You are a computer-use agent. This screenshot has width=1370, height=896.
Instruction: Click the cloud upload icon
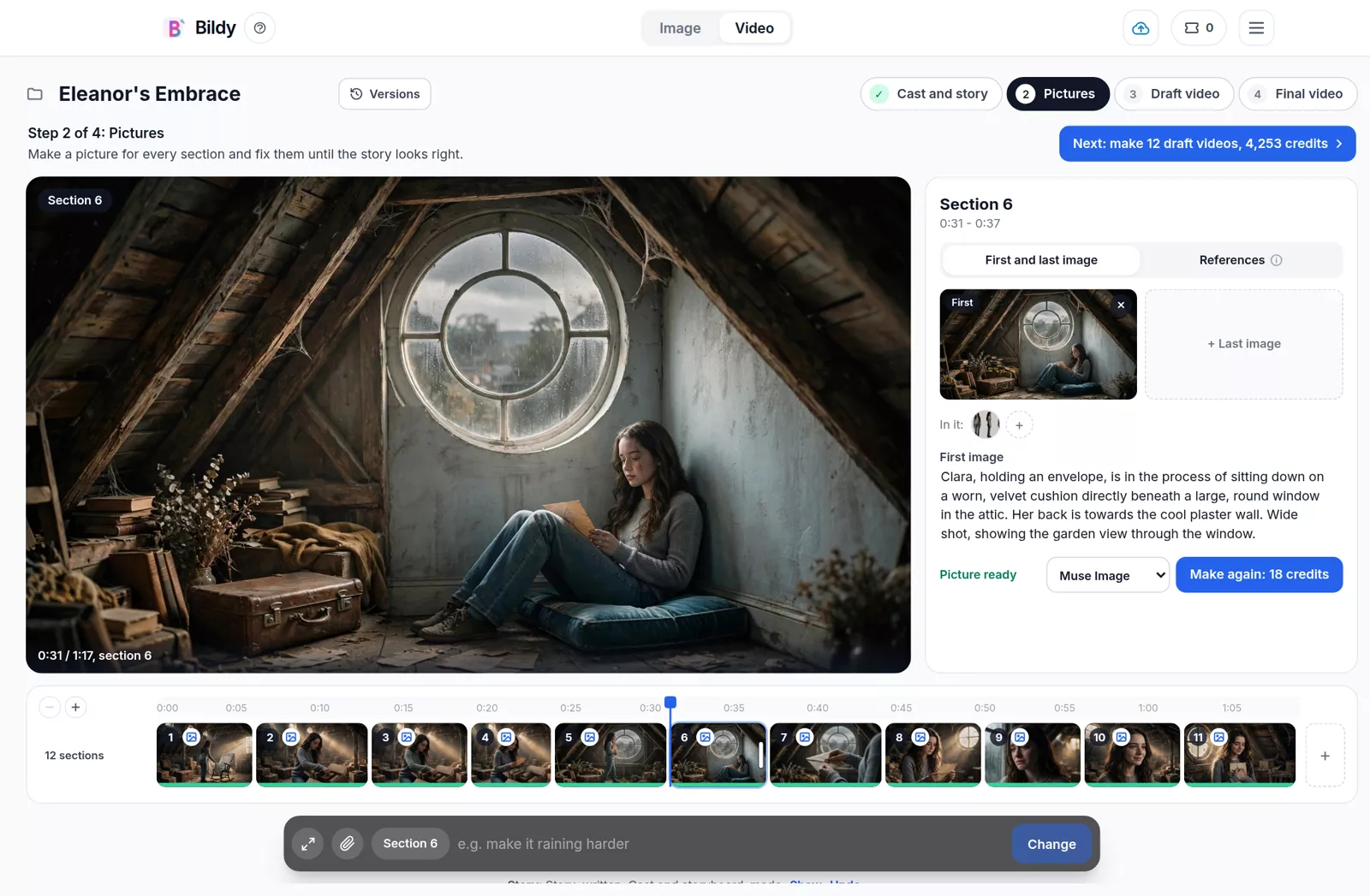(1141, 28)
